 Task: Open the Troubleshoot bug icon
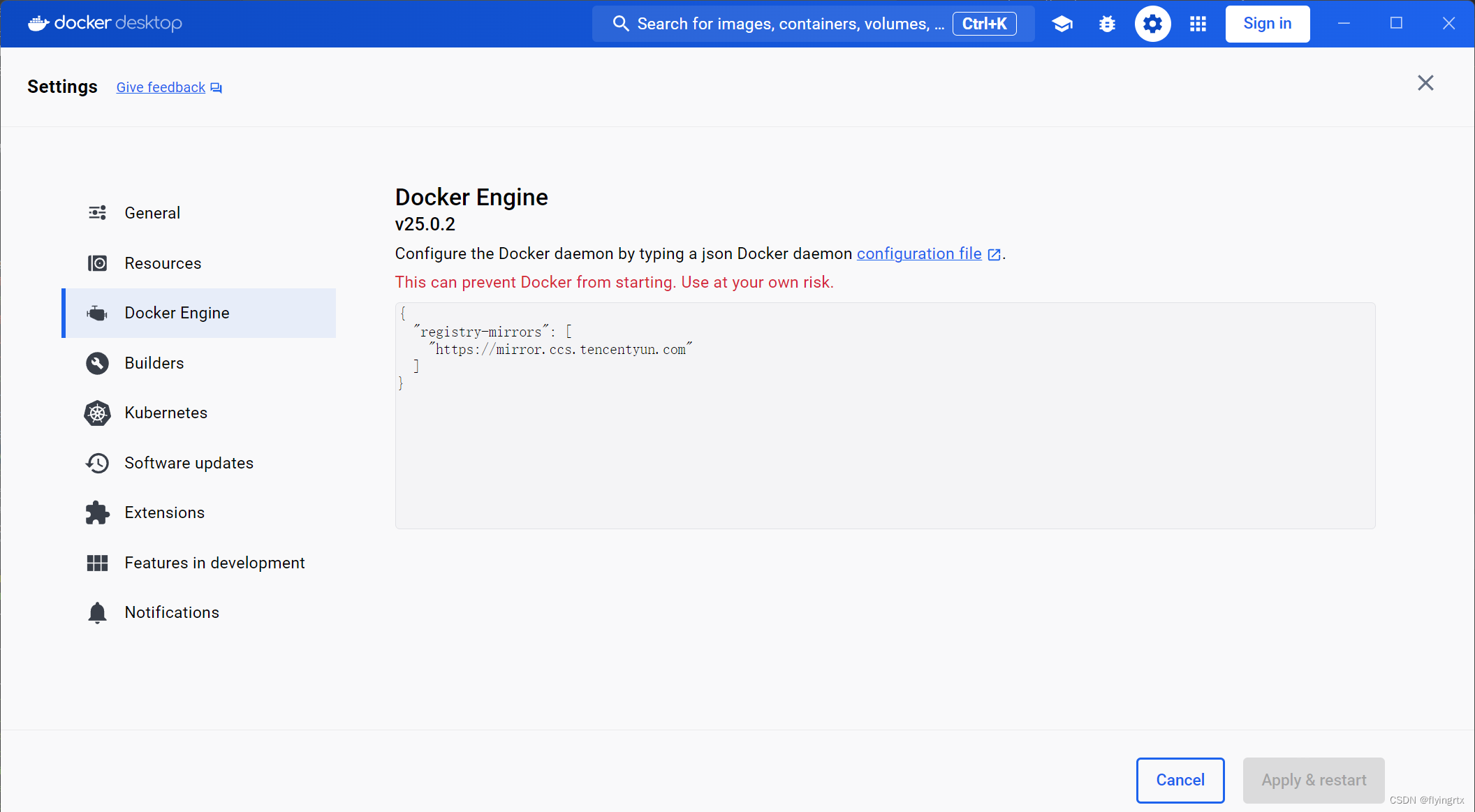(1107, 23)
